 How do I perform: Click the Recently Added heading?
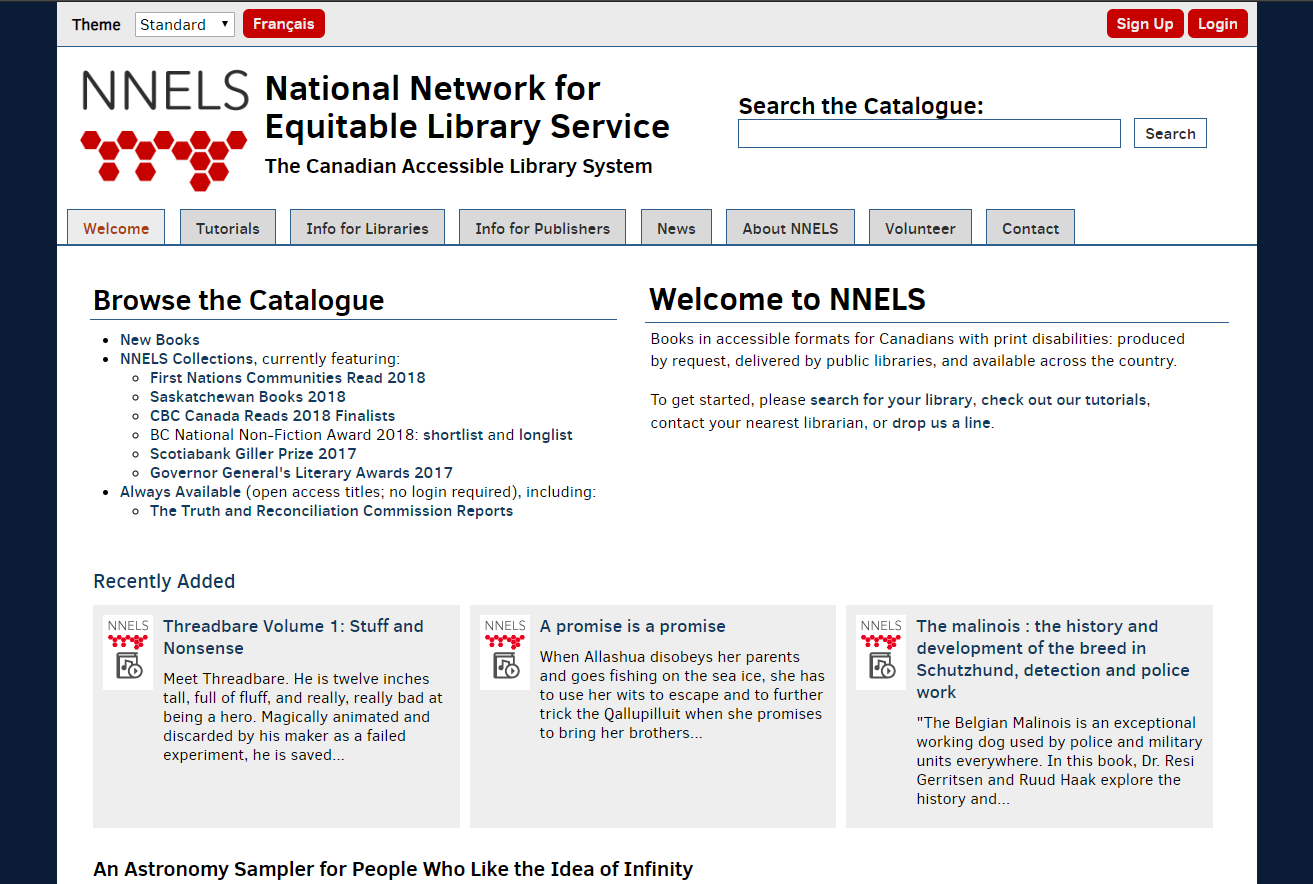click(164, 582)
